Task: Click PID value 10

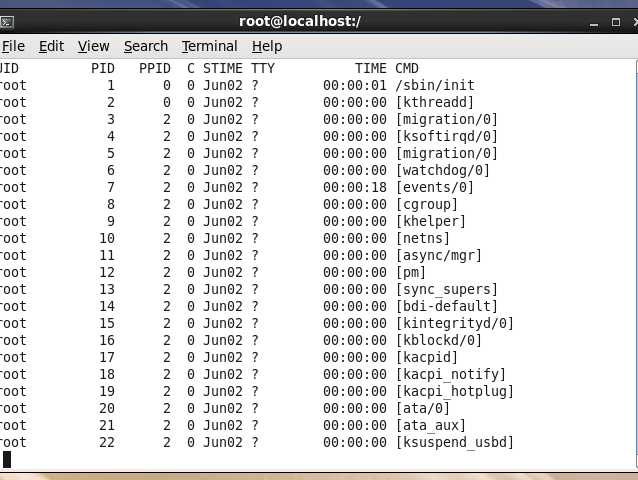Action: pos(107,238)
